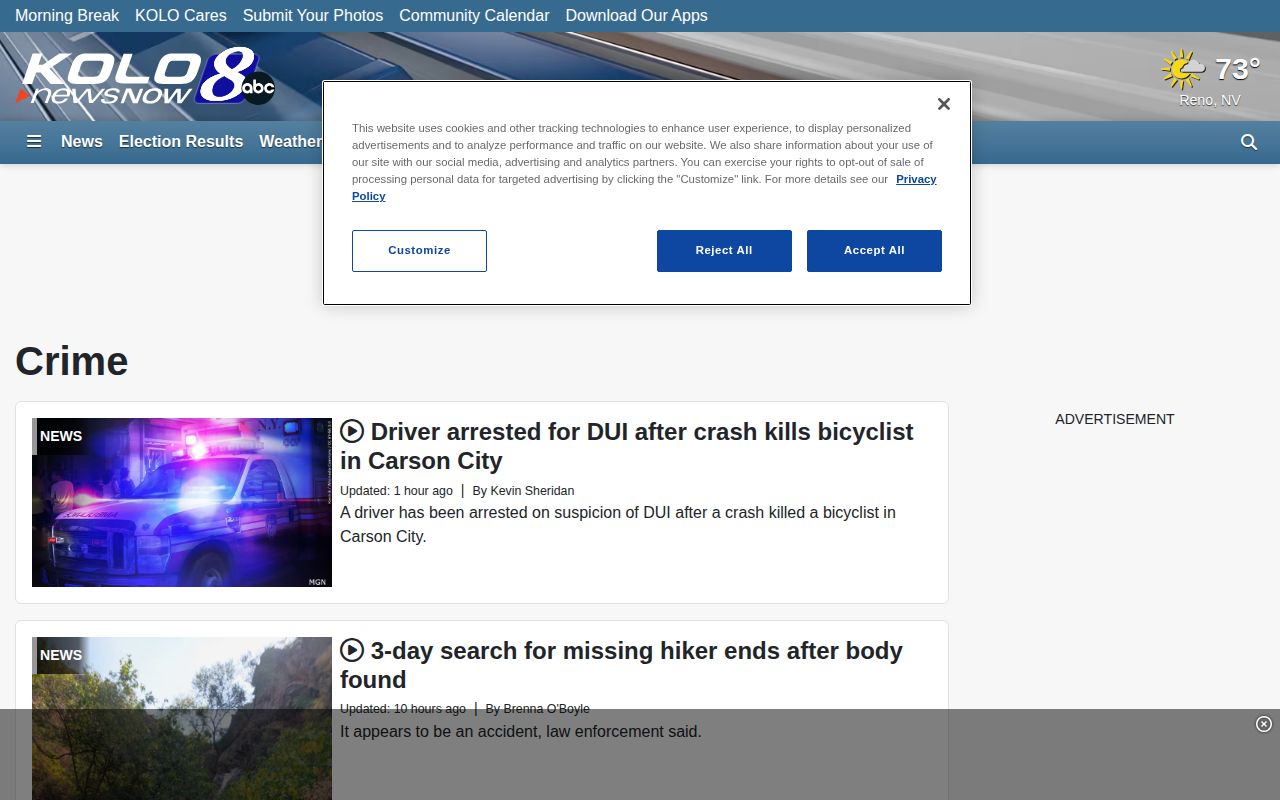Open the weather icon for Reno, NV
This screenshot has width=1280, height=800.
click(1183, 70)
